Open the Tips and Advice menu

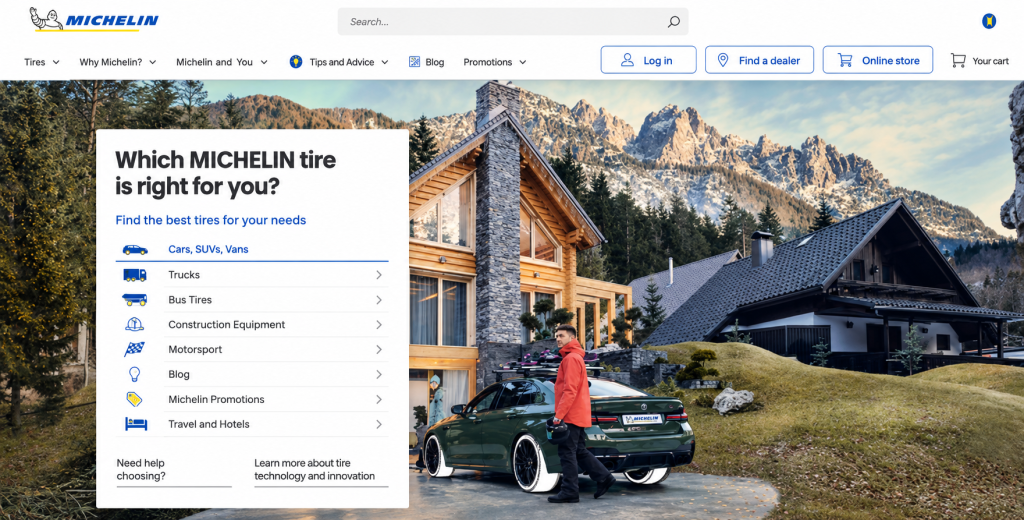[339, 62]
